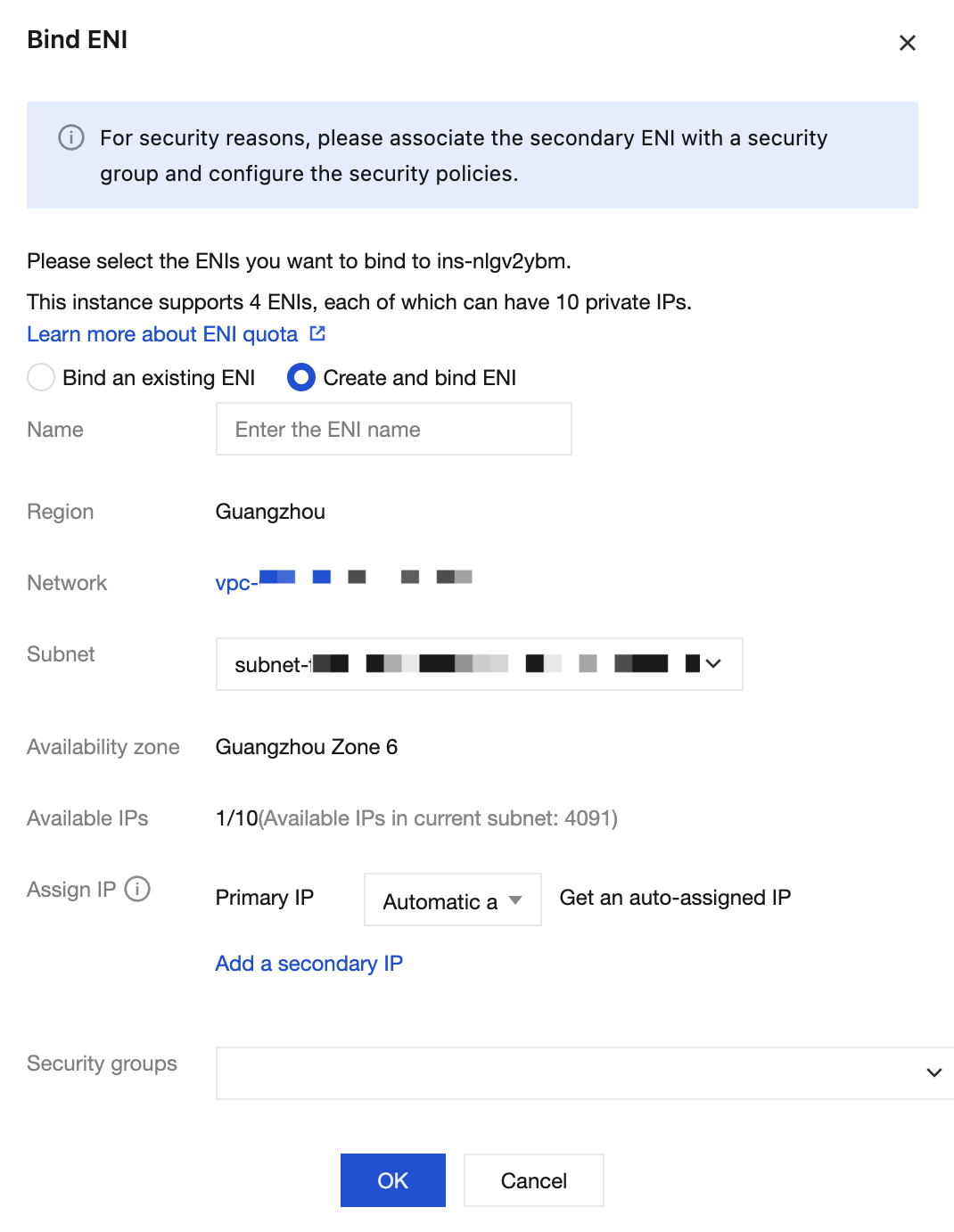This screenshot has height=1232, width=954.
Task: Click the info icon in security notice banner
Action: point(71,137)
